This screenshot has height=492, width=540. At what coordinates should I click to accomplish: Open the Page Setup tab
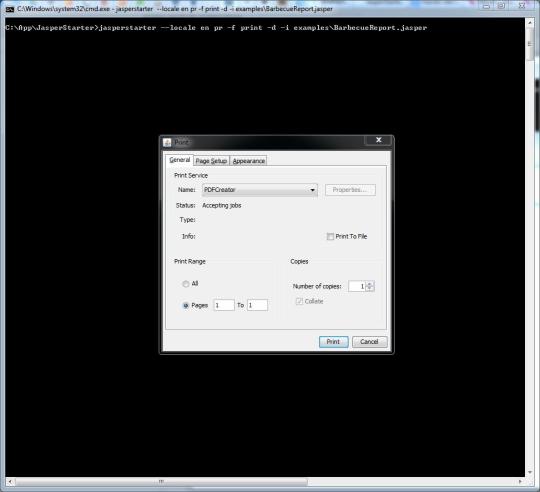tap(211, 161)
